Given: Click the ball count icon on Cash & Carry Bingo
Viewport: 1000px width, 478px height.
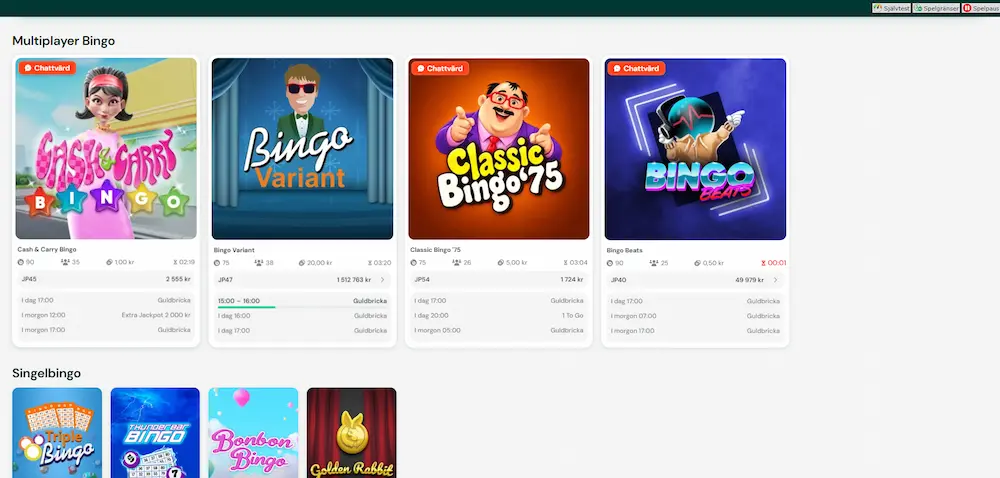Looking at the screenshot, I should click(21, 262).
